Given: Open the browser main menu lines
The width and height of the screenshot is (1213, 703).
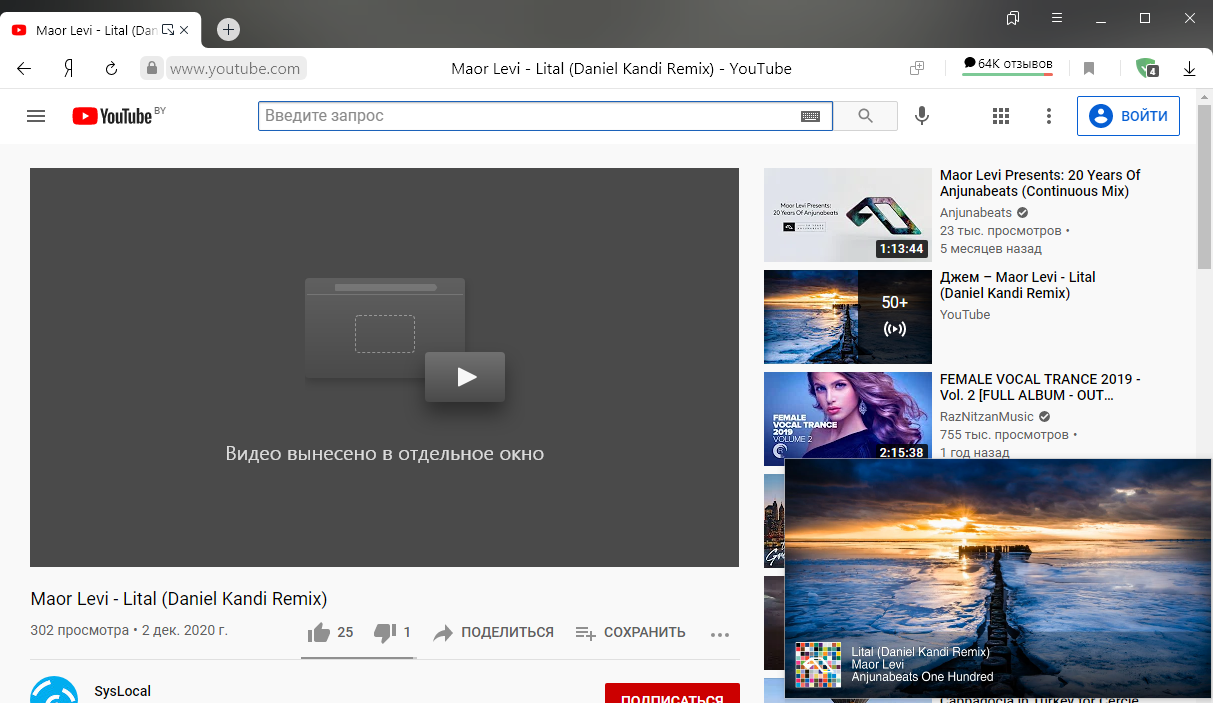Looking at the screenshot, I should (x=1057, y=18).
